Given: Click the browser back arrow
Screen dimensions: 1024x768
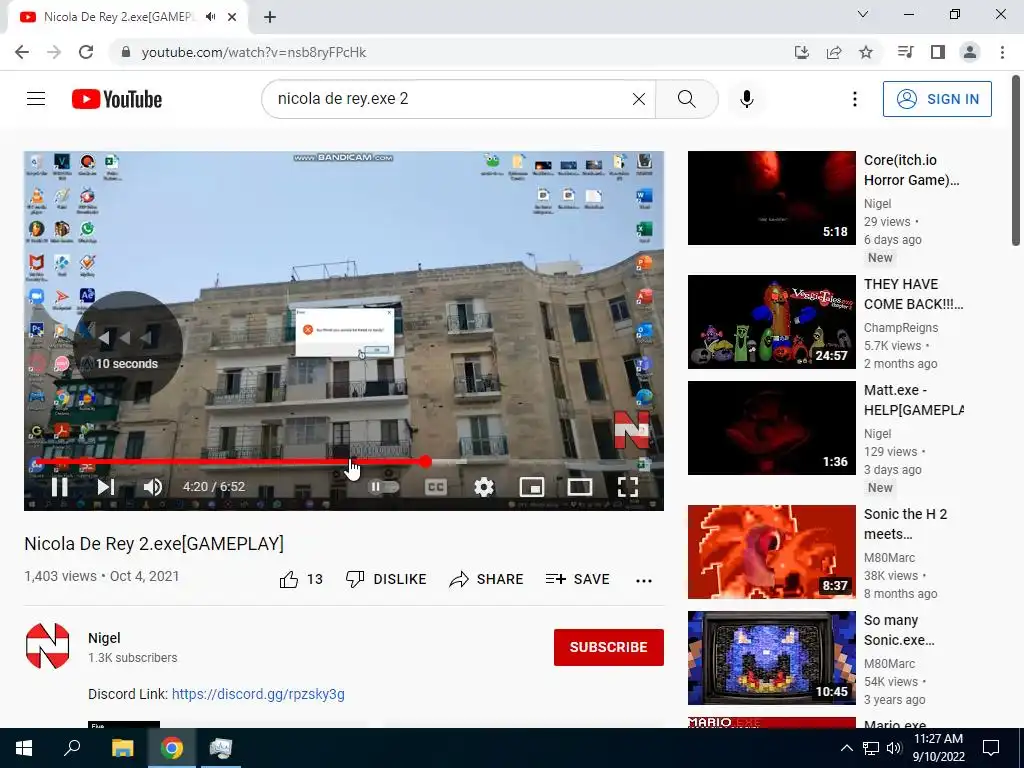Looking at the screenshot, I should 22,52.
